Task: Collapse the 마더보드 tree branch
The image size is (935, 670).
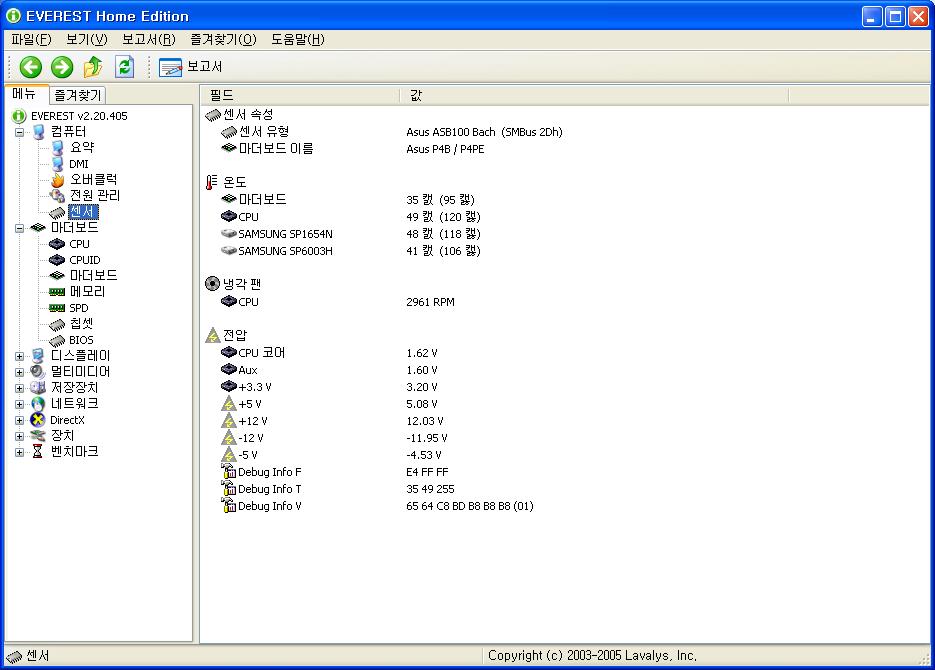Action: tap(20, 228)
